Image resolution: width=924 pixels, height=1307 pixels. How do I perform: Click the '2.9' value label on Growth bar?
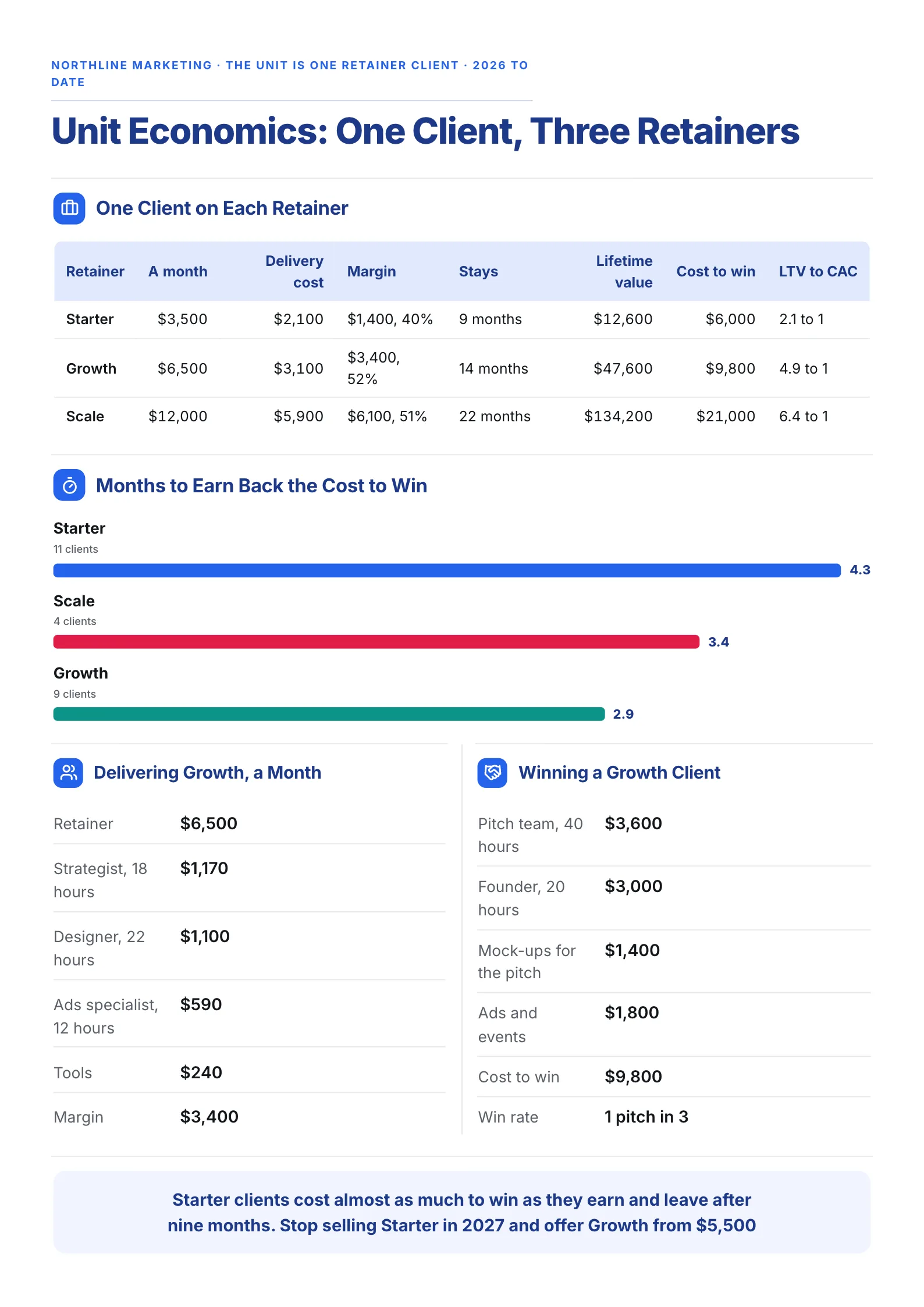pyautogui.click(x=623, y=714)
